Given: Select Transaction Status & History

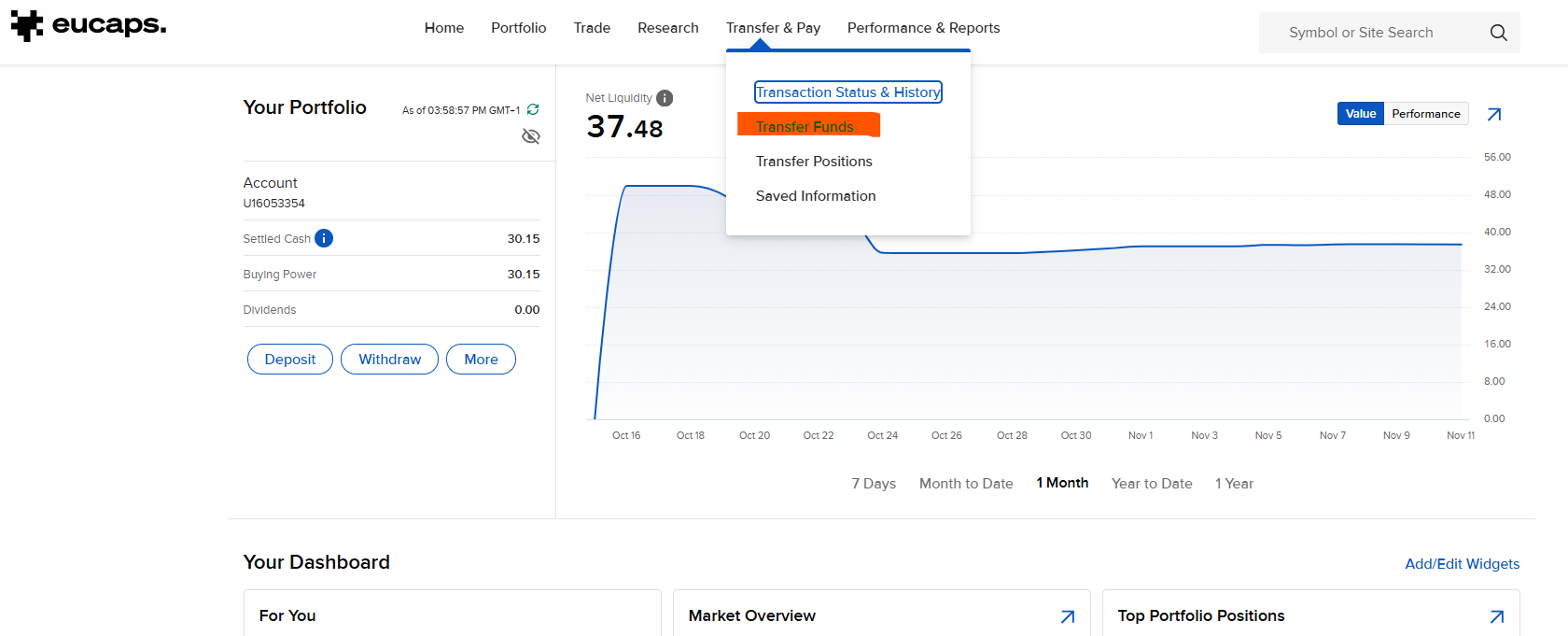Looking at the screenshot, I should pos(848,92).
